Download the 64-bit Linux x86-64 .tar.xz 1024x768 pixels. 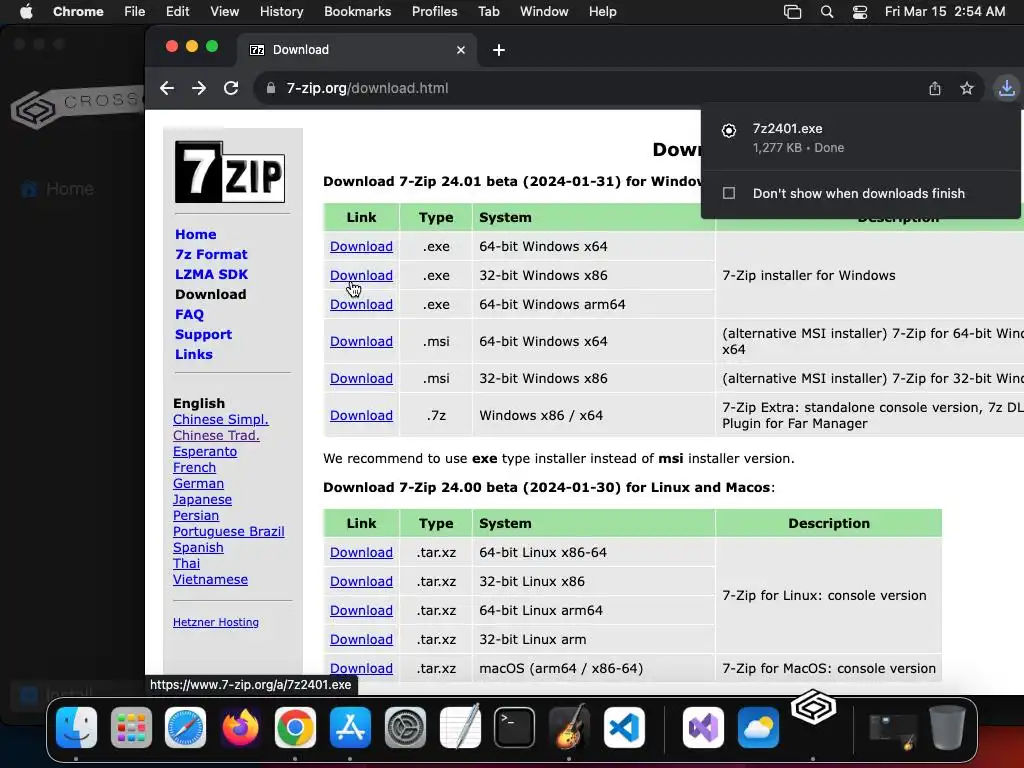(x=361, y=552)
